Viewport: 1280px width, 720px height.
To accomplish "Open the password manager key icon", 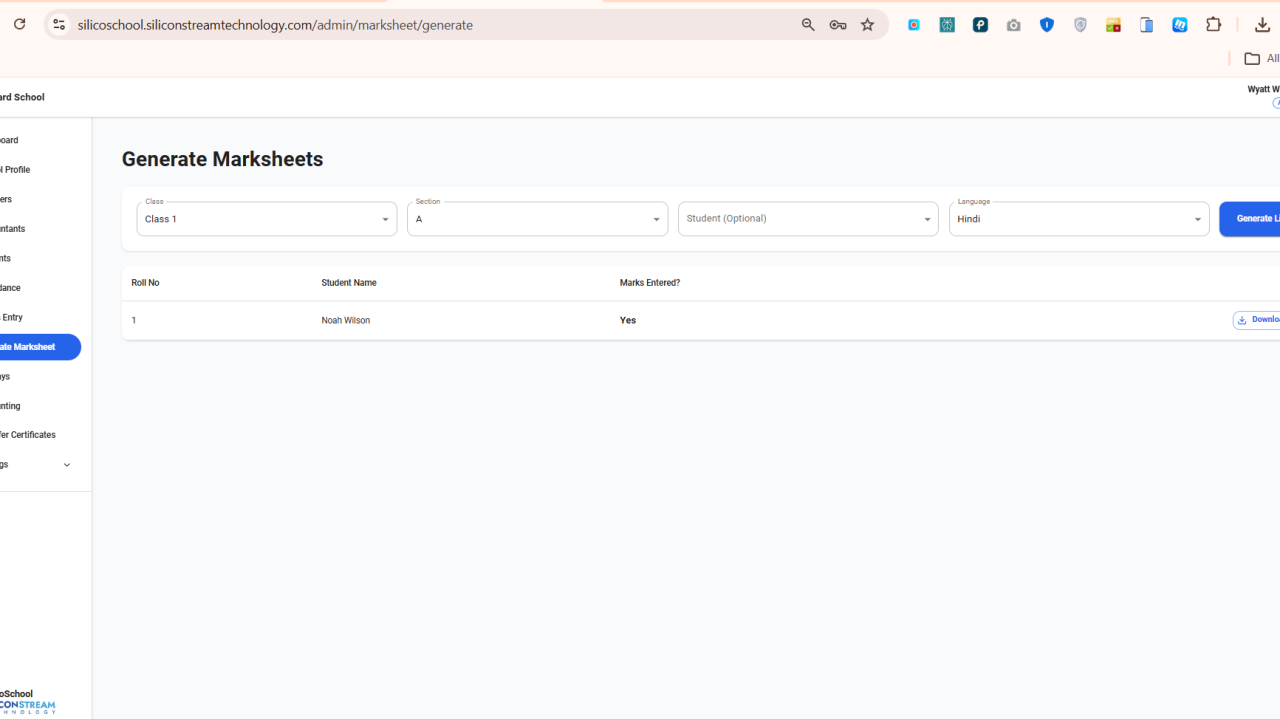I will click(x=838, y=25).
